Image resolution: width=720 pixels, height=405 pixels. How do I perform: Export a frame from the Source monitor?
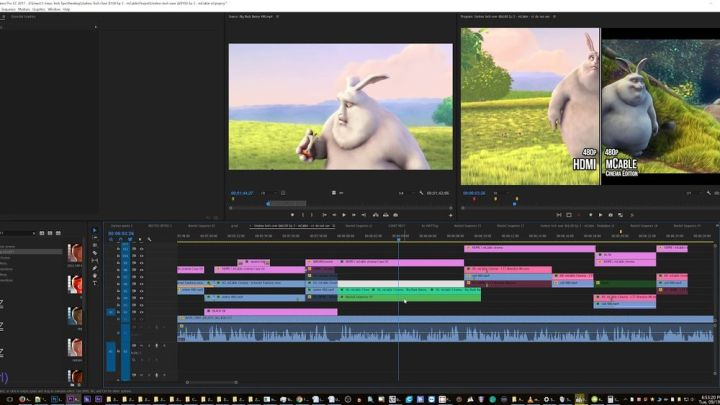(x=395, y=215)
